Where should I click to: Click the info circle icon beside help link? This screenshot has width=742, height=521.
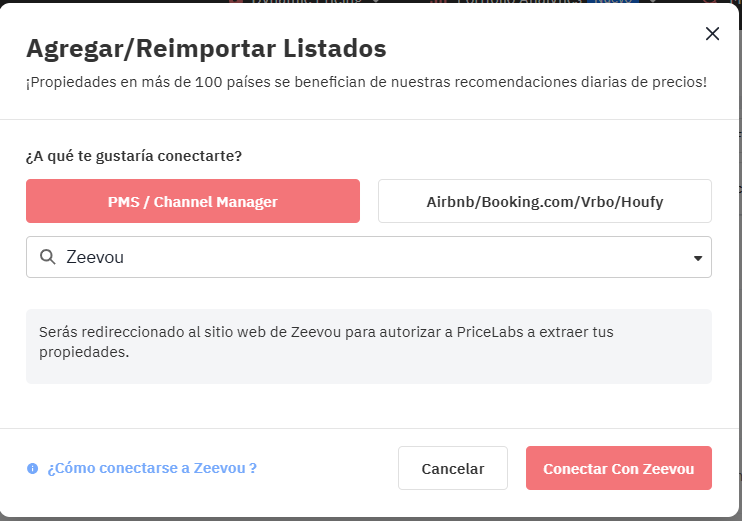(x=33, y=468)
